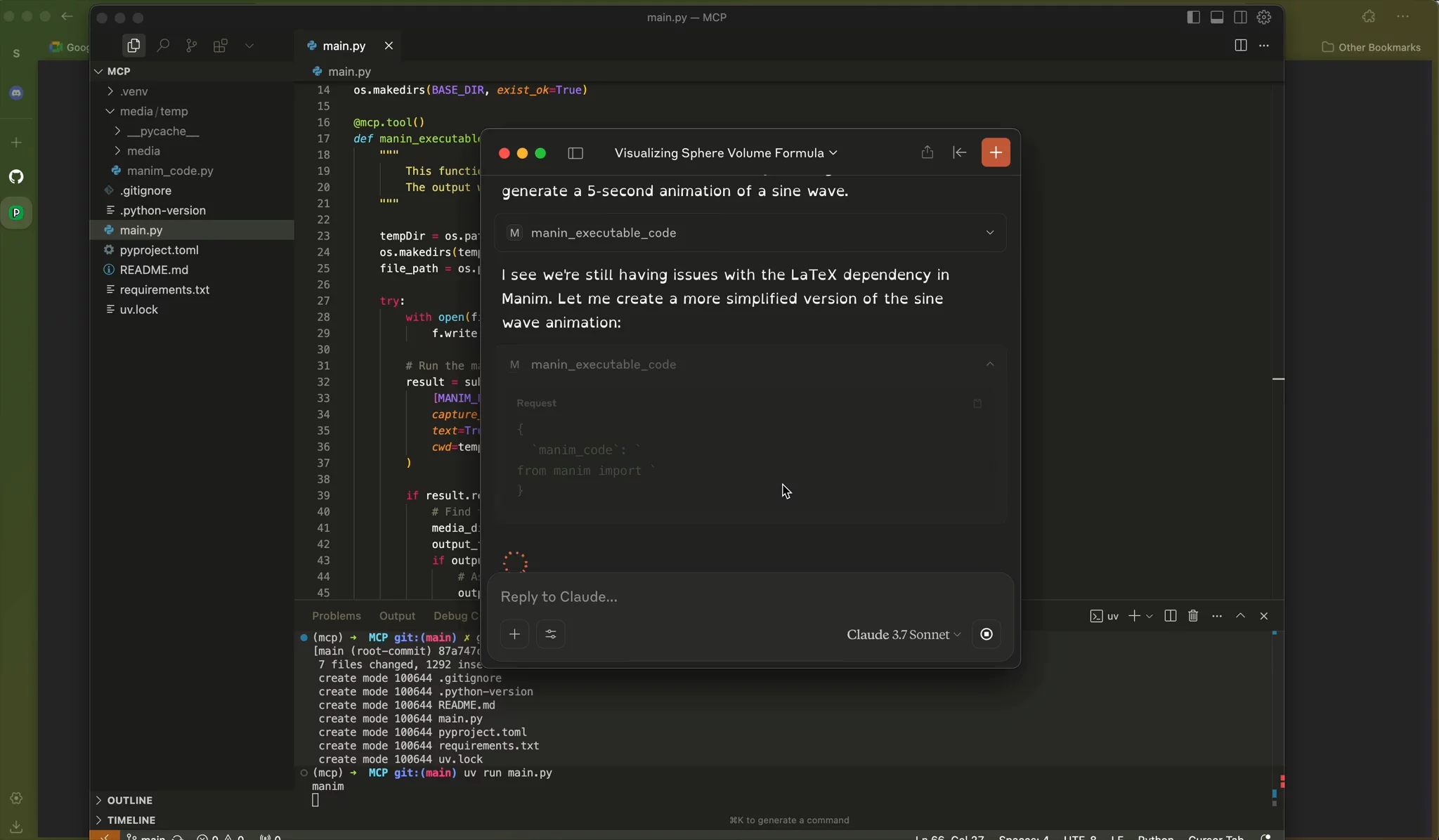Viewport: 1439px width, 840px height.
Task: Switch to the Output panel tab
Action: 397,616
